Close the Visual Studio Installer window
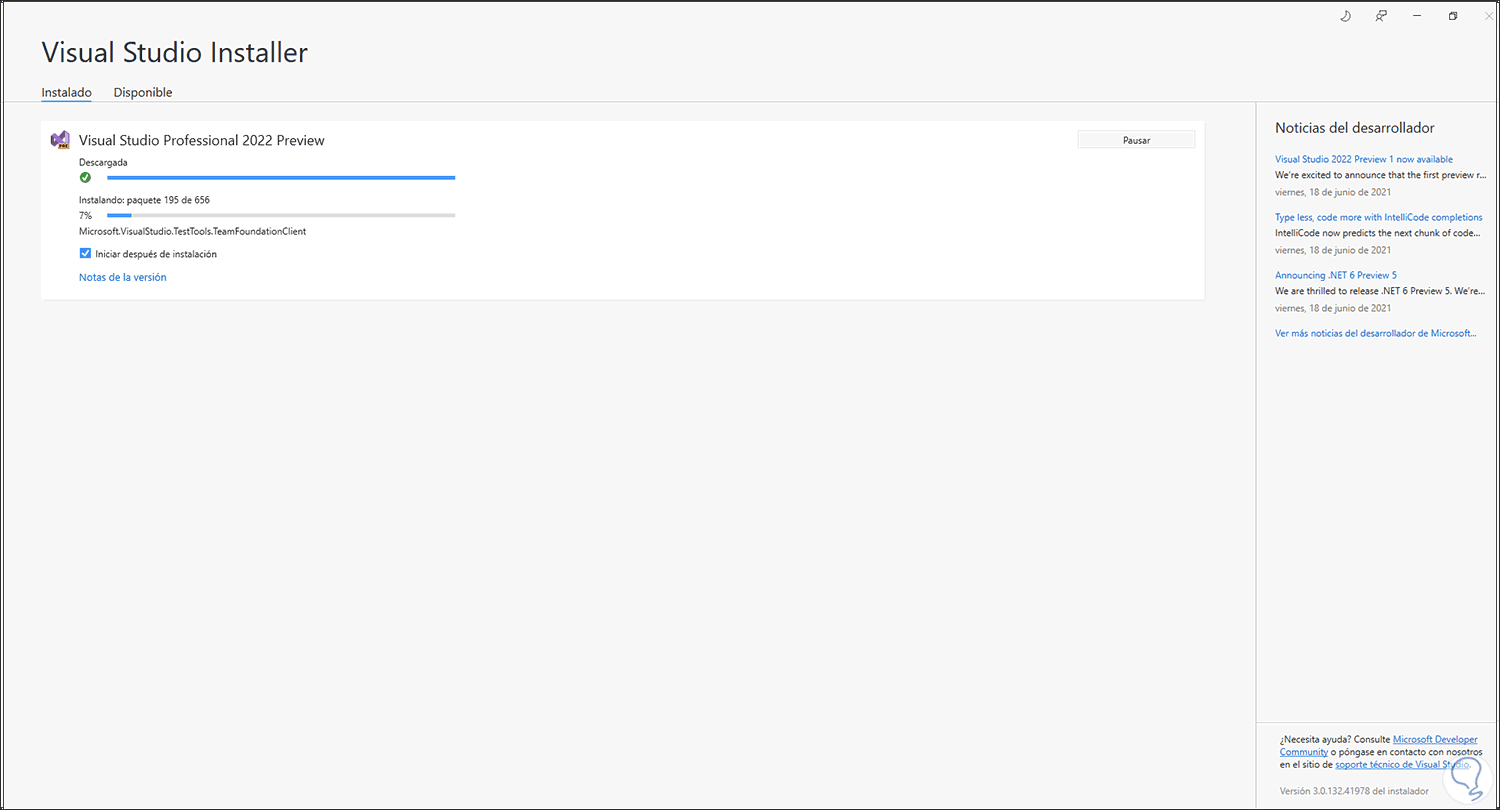 (1488, 16)
